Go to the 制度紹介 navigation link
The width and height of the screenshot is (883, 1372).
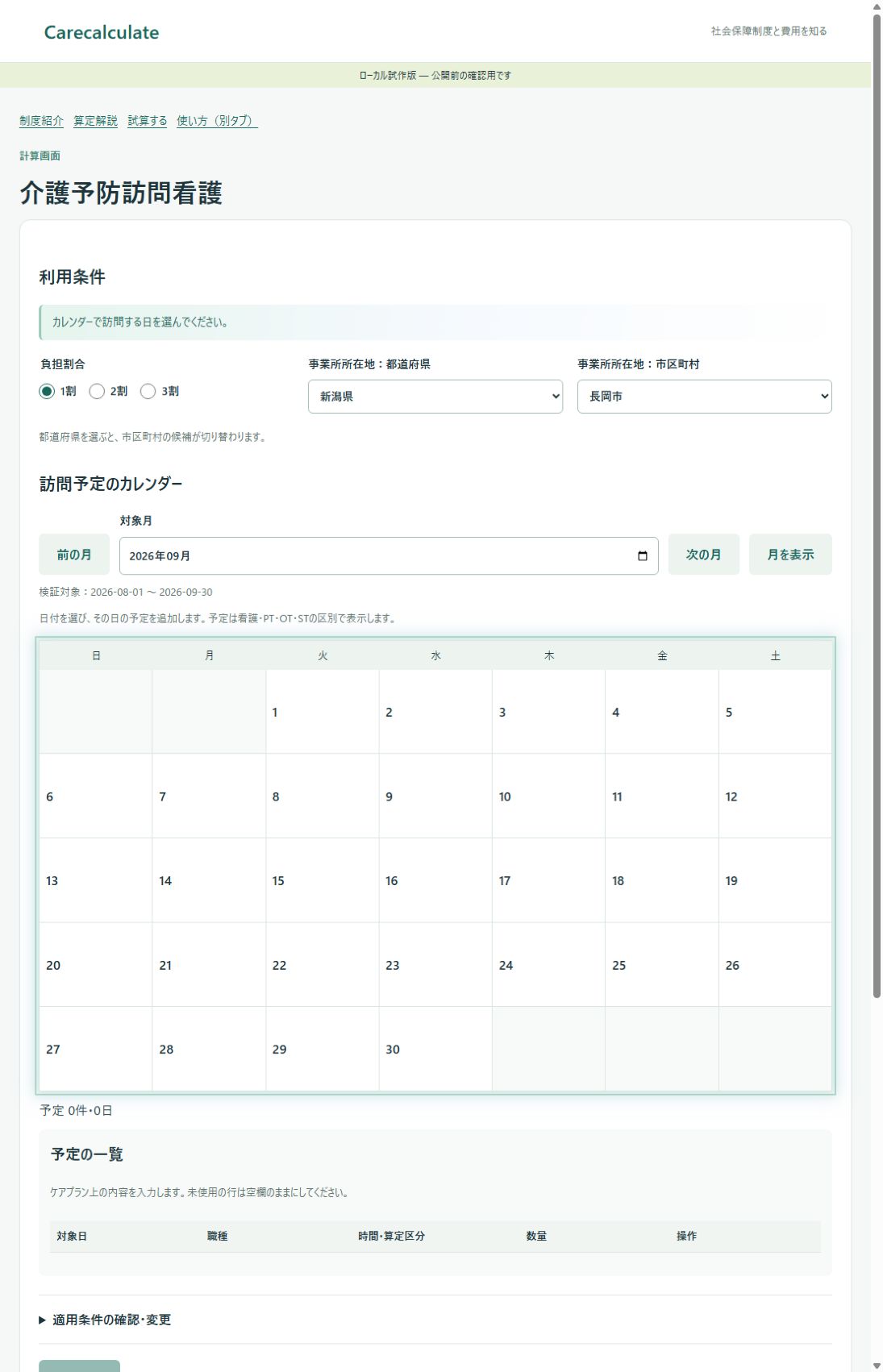pyautogui.click(x=41, y=121)
